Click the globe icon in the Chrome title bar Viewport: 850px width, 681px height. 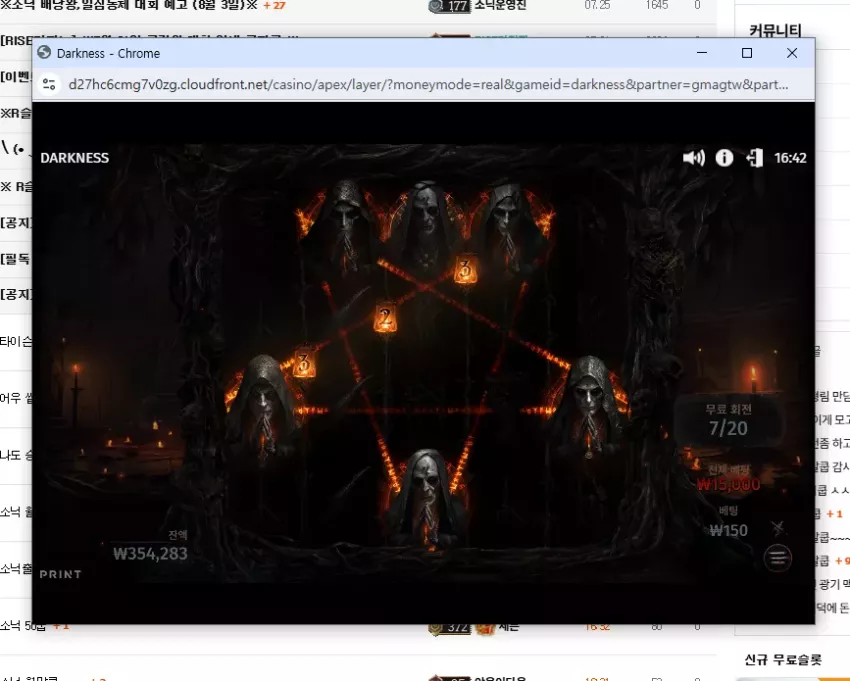click(x=44, y=53)
